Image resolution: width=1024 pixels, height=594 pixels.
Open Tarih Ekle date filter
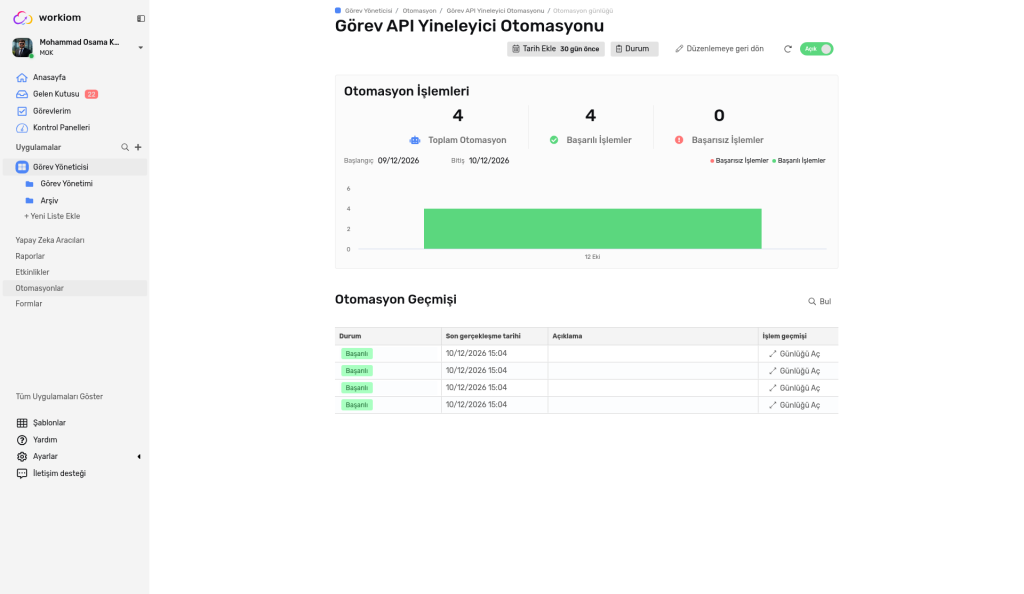point(556,49)
